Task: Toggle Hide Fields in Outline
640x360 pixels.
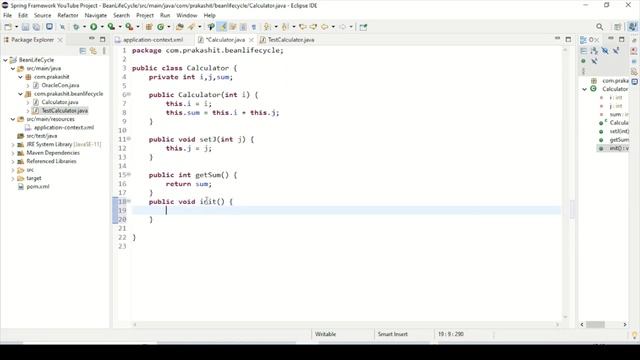Action: click(x=605, y=51)
